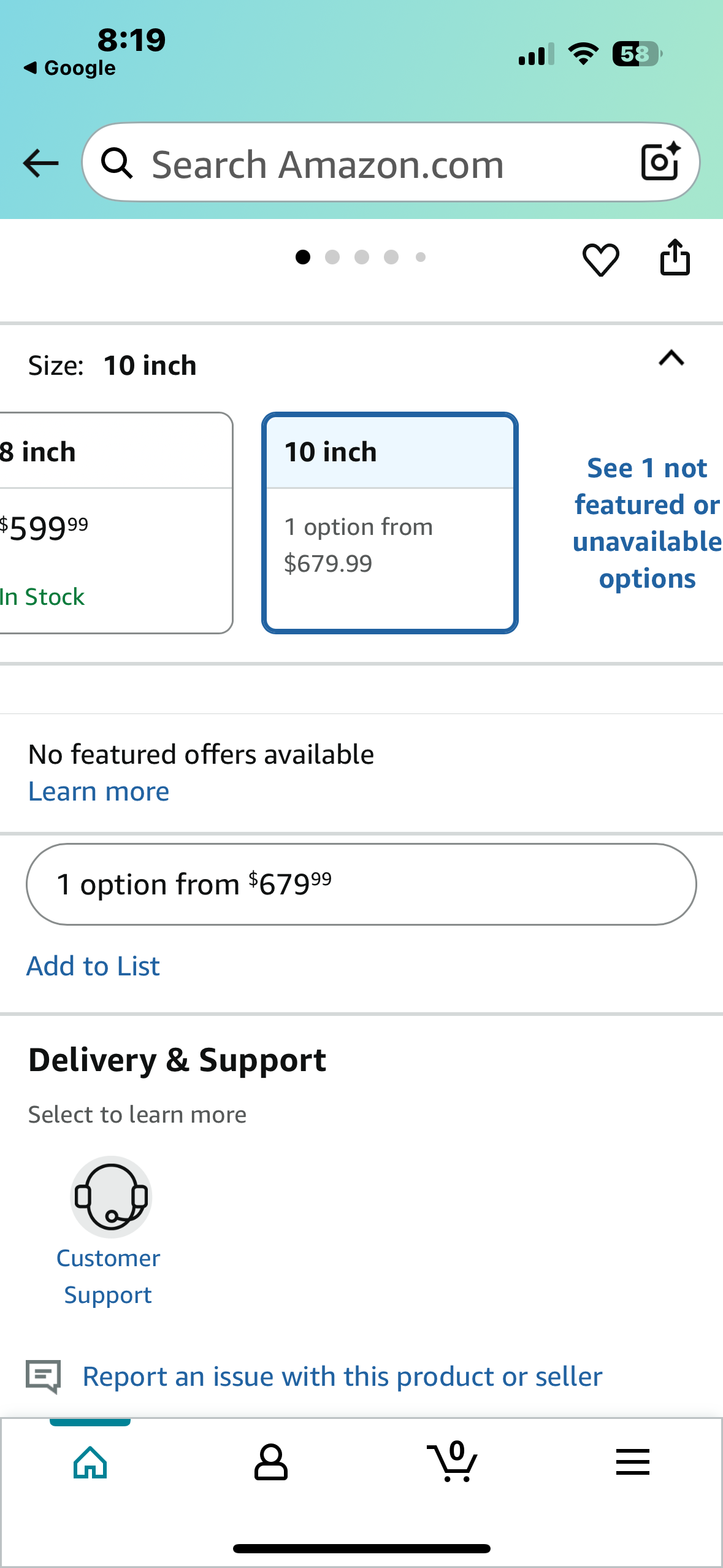Open the shopping cart icon
Viewport: 723px width, 1568px height.
click(453, 1461)
